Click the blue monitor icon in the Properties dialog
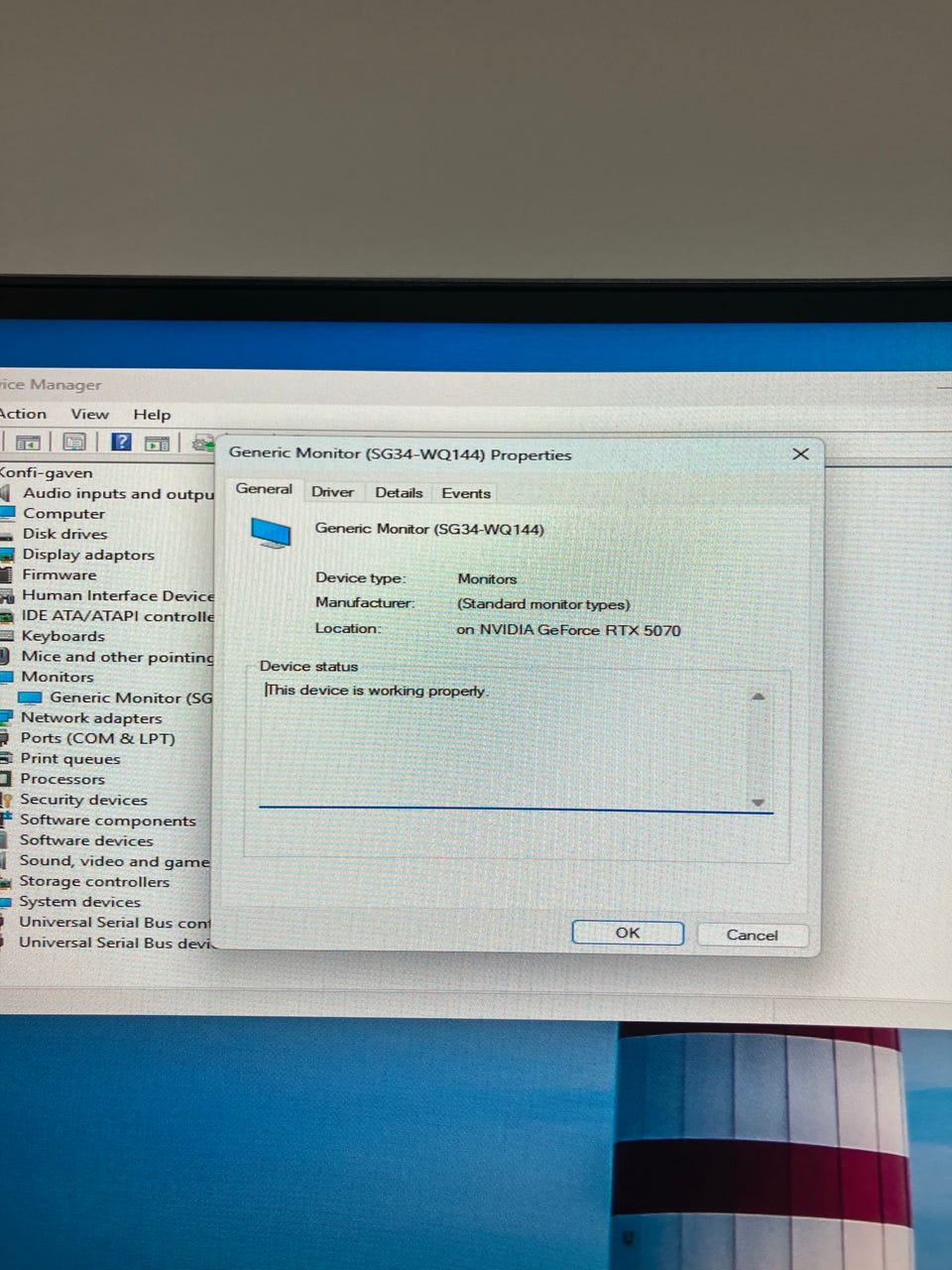The image size is (952, 1270). pyautogui.click(x=271, y=532)
